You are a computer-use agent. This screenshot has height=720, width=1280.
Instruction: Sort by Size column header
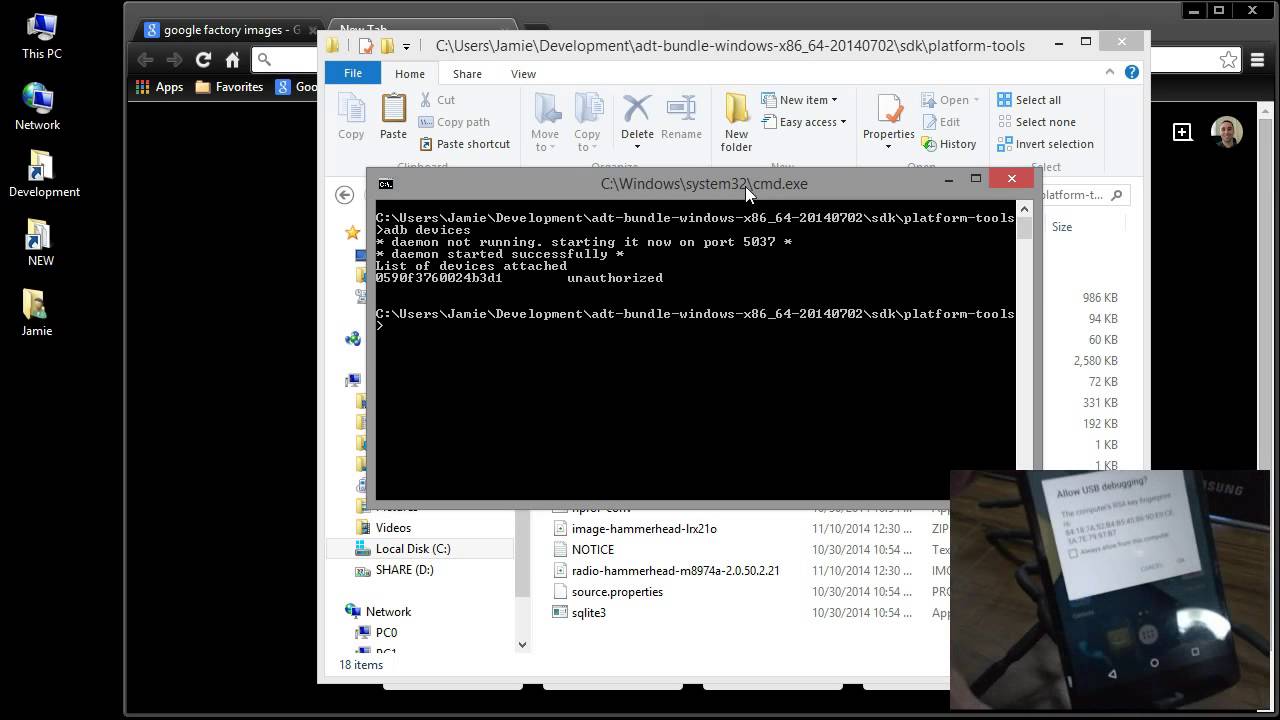pyautogui.click(x=1062, y=227)
